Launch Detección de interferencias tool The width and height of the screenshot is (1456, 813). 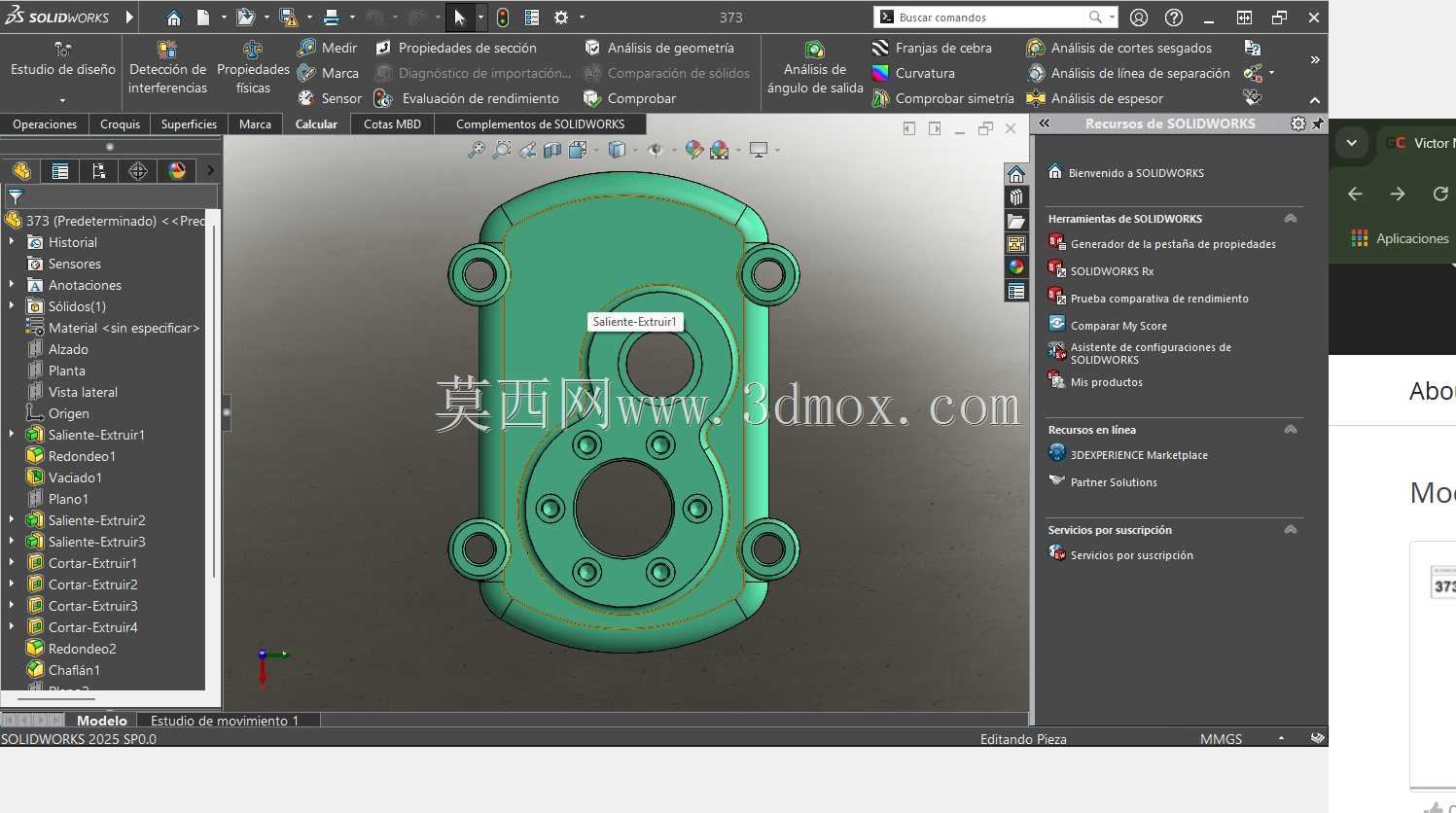click(167, 67)
